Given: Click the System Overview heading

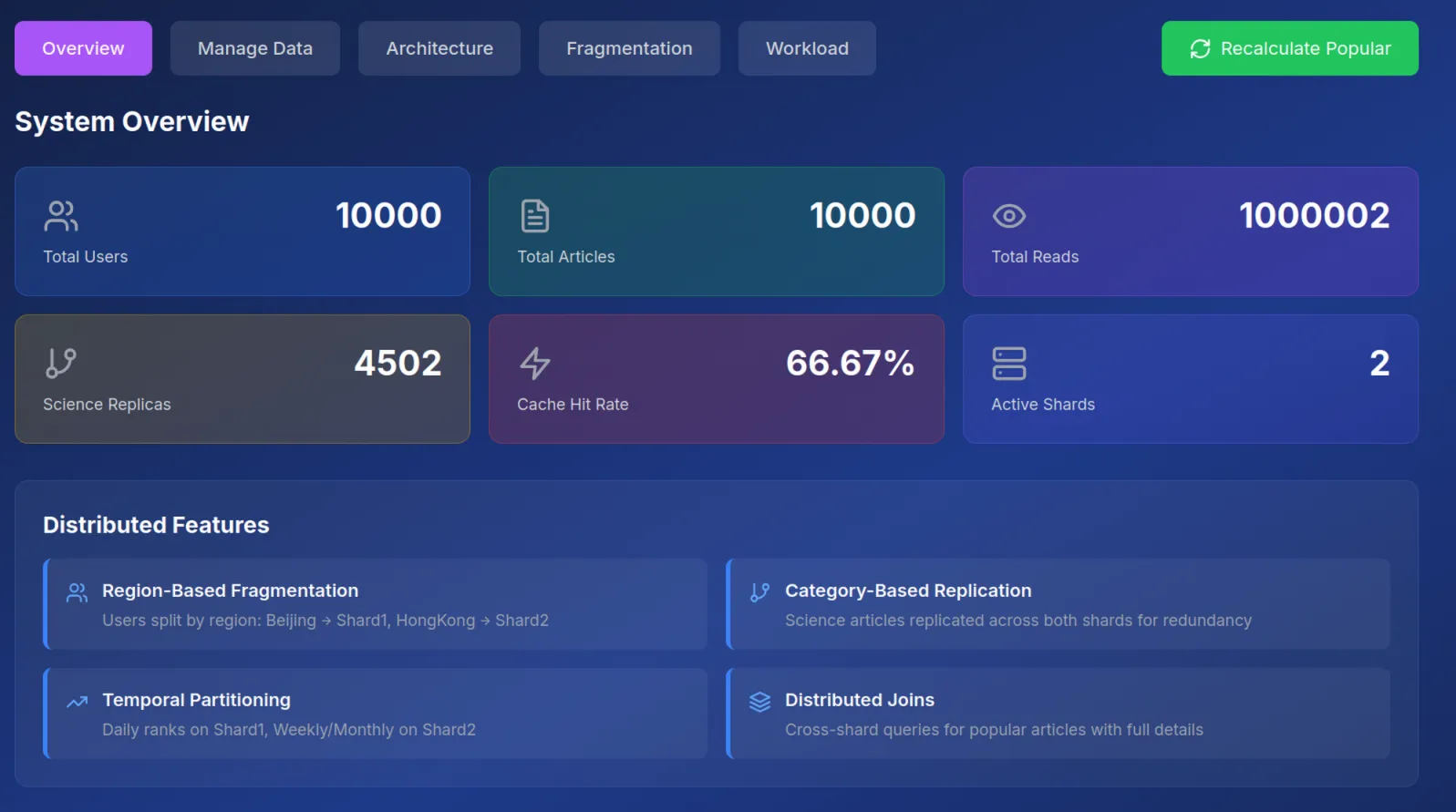Looking at the screenshot, I should 132,121.
